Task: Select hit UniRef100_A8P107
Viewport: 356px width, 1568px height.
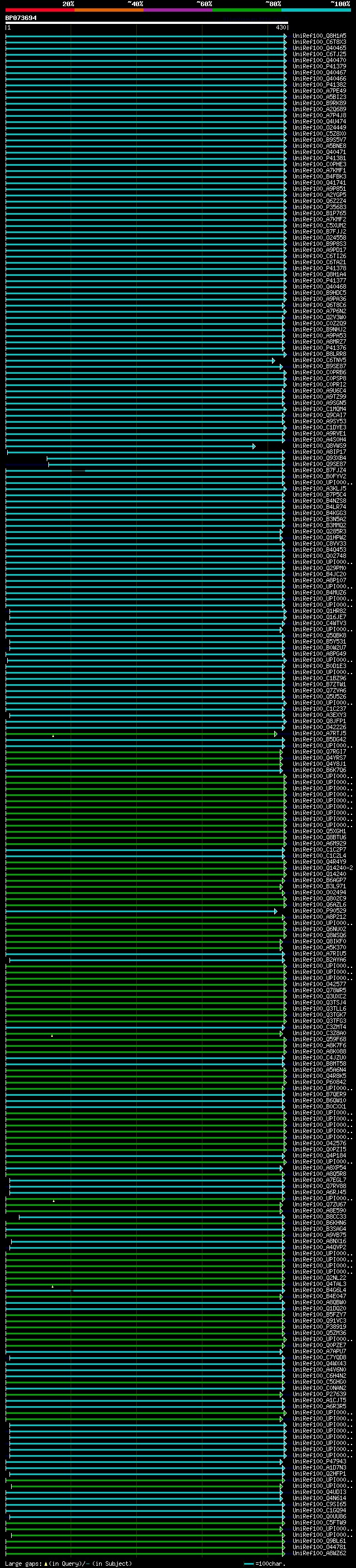Action: 319,580
